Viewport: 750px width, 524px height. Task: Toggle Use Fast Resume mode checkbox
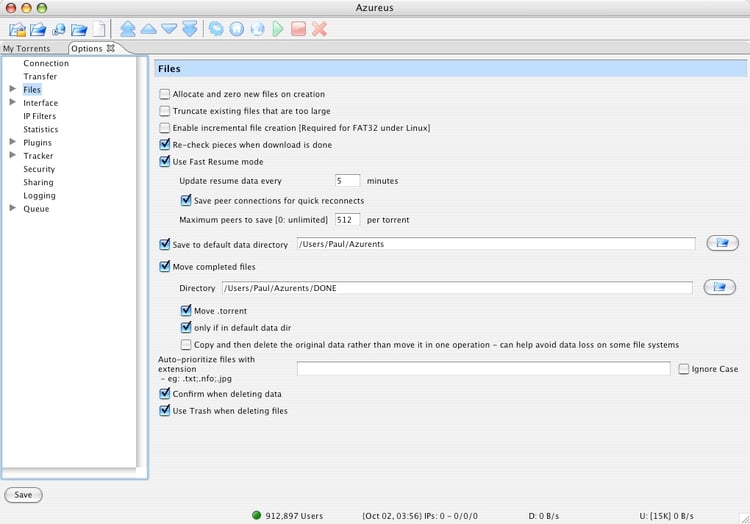(165, 161)
